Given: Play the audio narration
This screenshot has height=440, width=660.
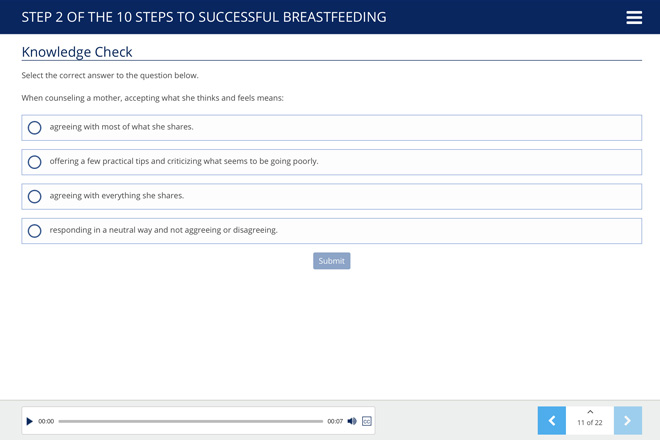Looking at the screenshot, I should click(30, 421).
